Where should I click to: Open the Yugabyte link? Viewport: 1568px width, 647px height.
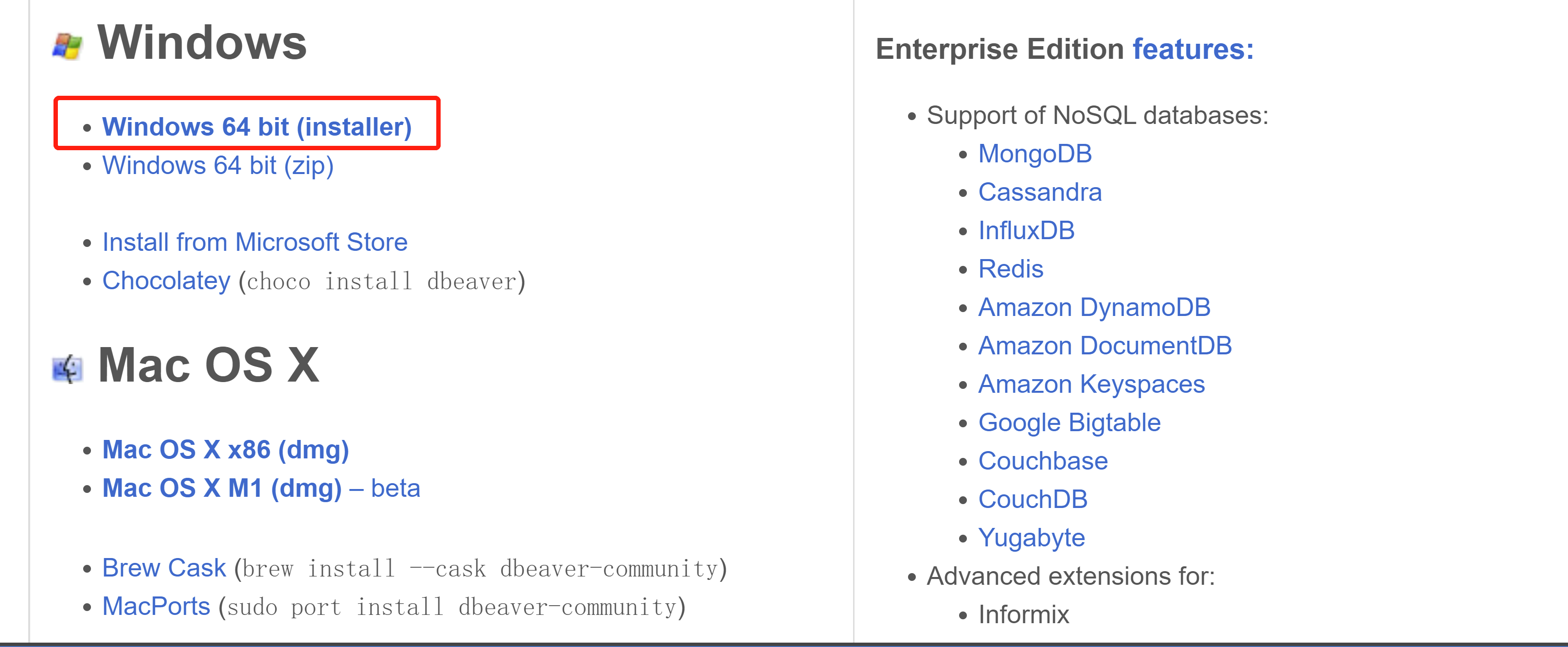tap(1031, 538)
